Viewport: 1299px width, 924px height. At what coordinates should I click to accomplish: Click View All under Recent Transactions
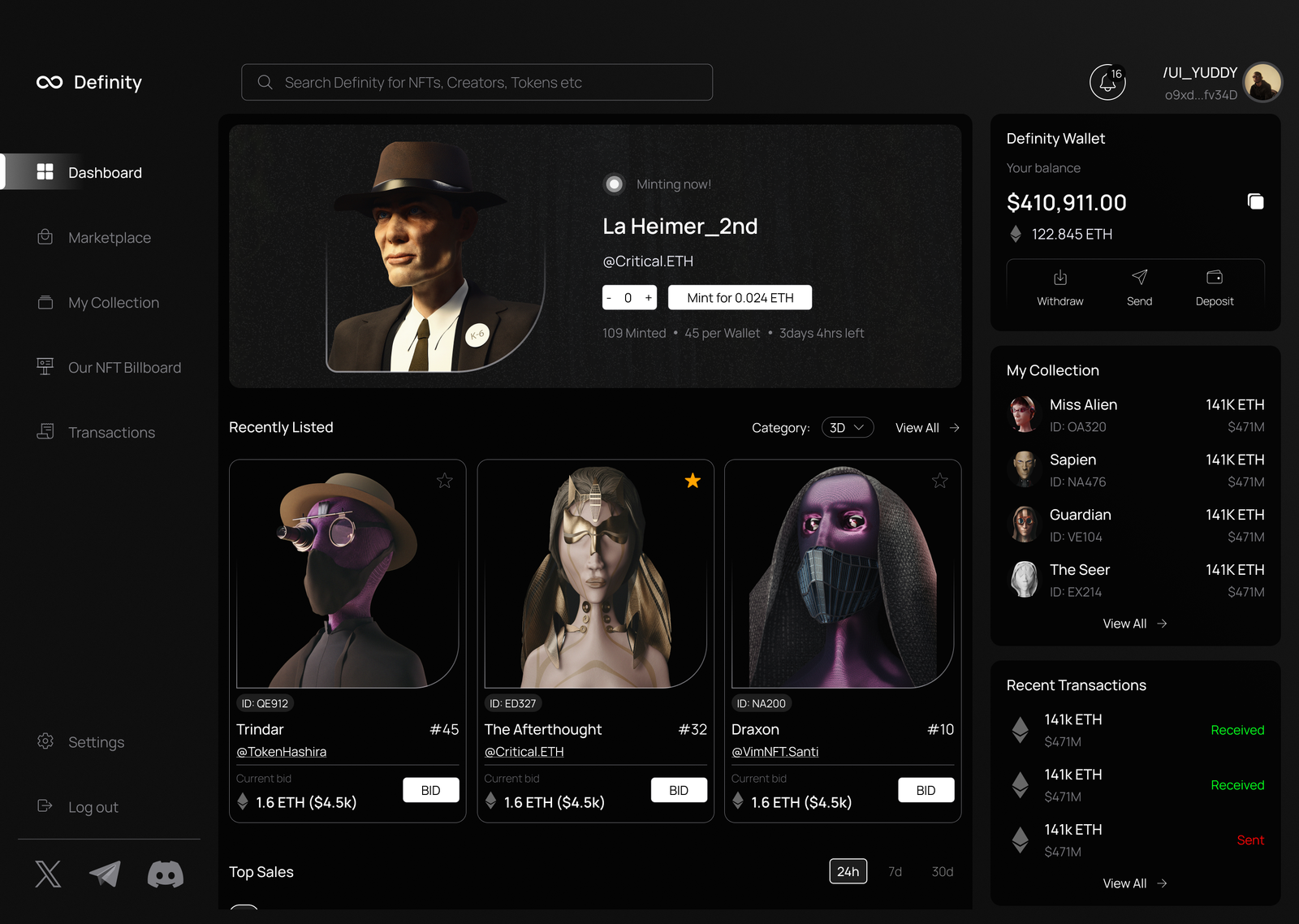tap(1135, 883)
